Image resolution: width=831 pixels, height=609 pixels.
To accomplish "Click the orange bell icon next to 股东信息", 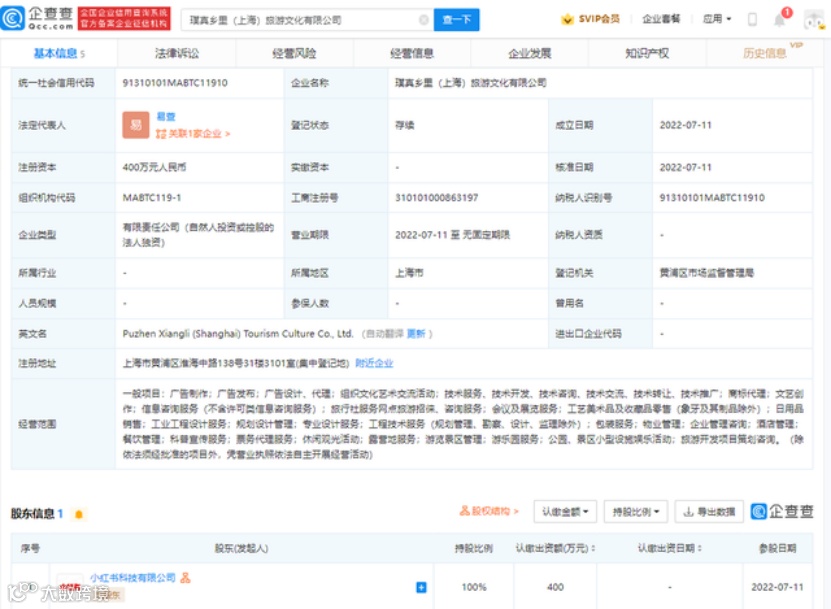I will pyautogui.click(x=79, y=514).
